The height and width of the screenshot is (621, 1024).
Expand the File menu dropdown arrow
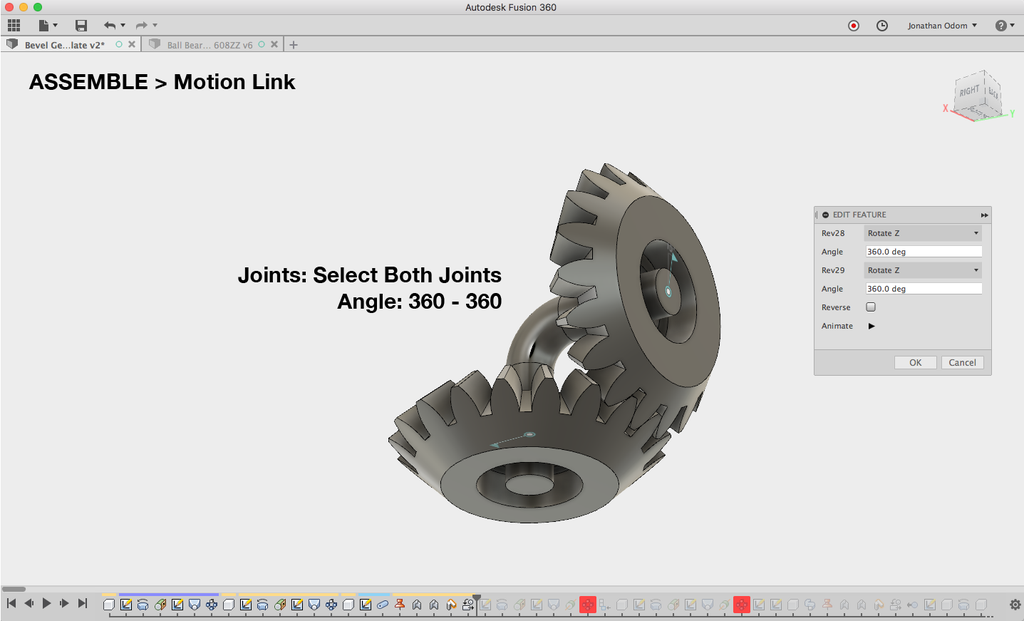point(55,25)
